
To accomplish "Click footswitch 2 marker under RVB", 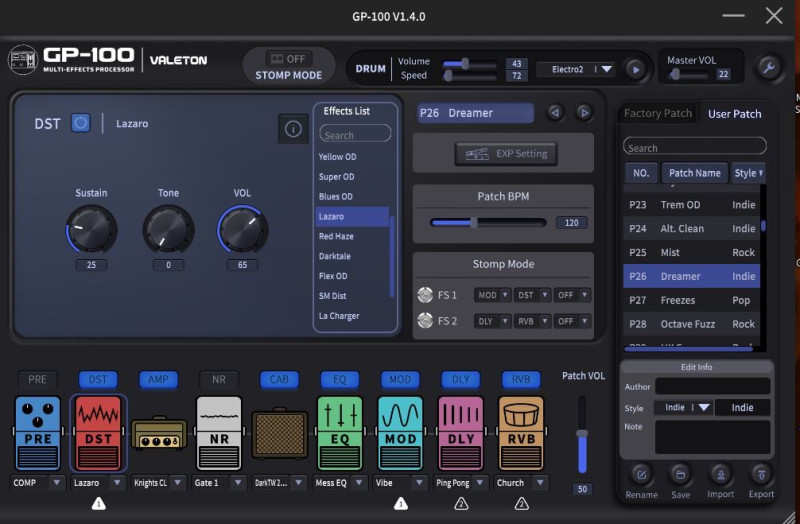I will pyautogui.click(x=521, y=504).
